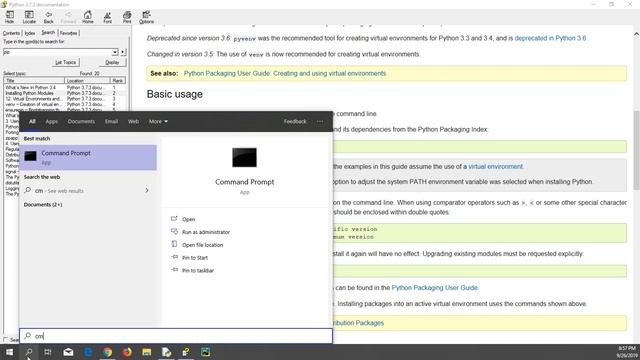Open Windows Start button
Image resolution: width=640 pixels, height=360 pixels.
(x=9, y=352)
